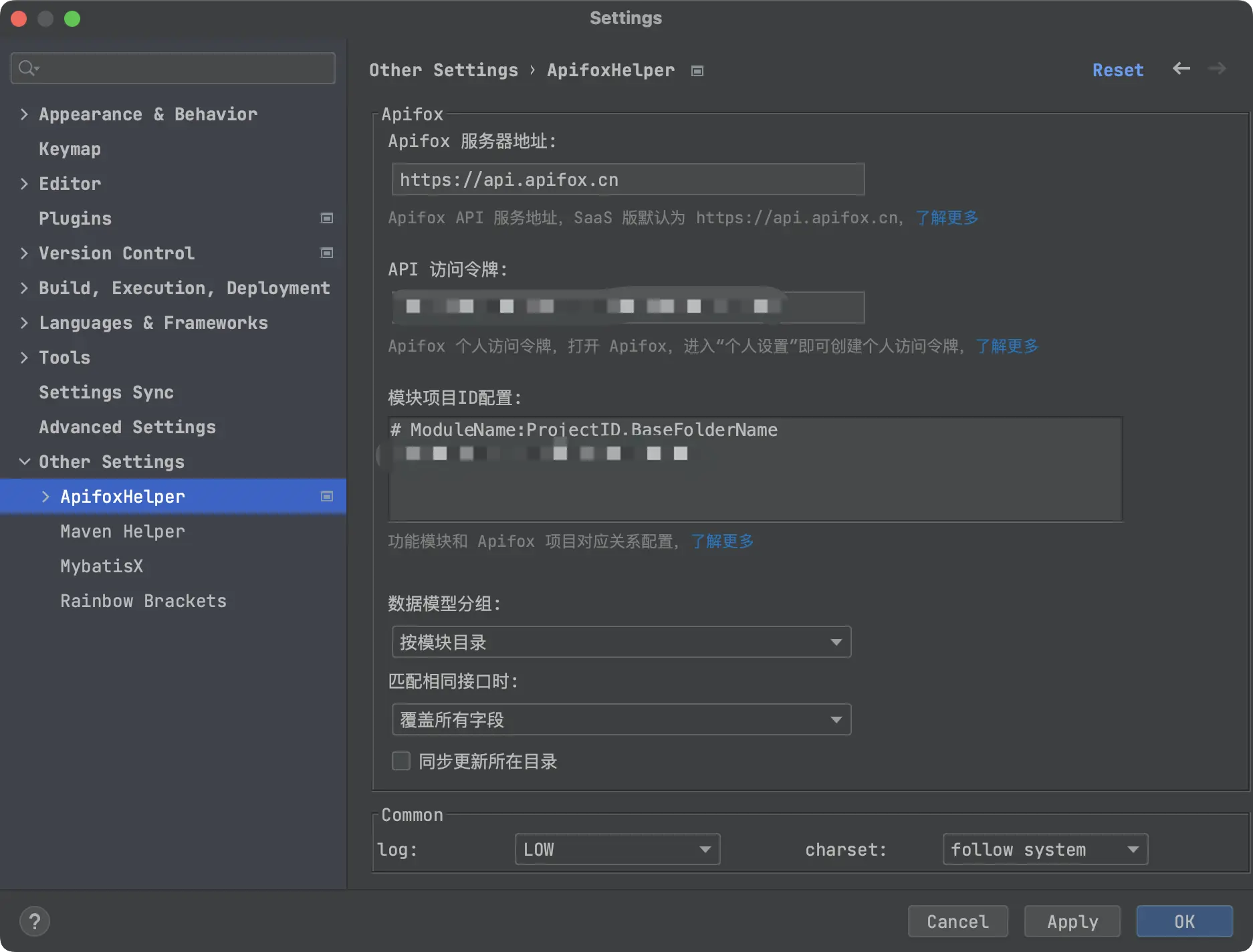Enable the 同步更新所在目录 checkbox
Image resolution: width=1253 pixels, height=952 pixels.
pyautogui.click(x=401, y=761)
